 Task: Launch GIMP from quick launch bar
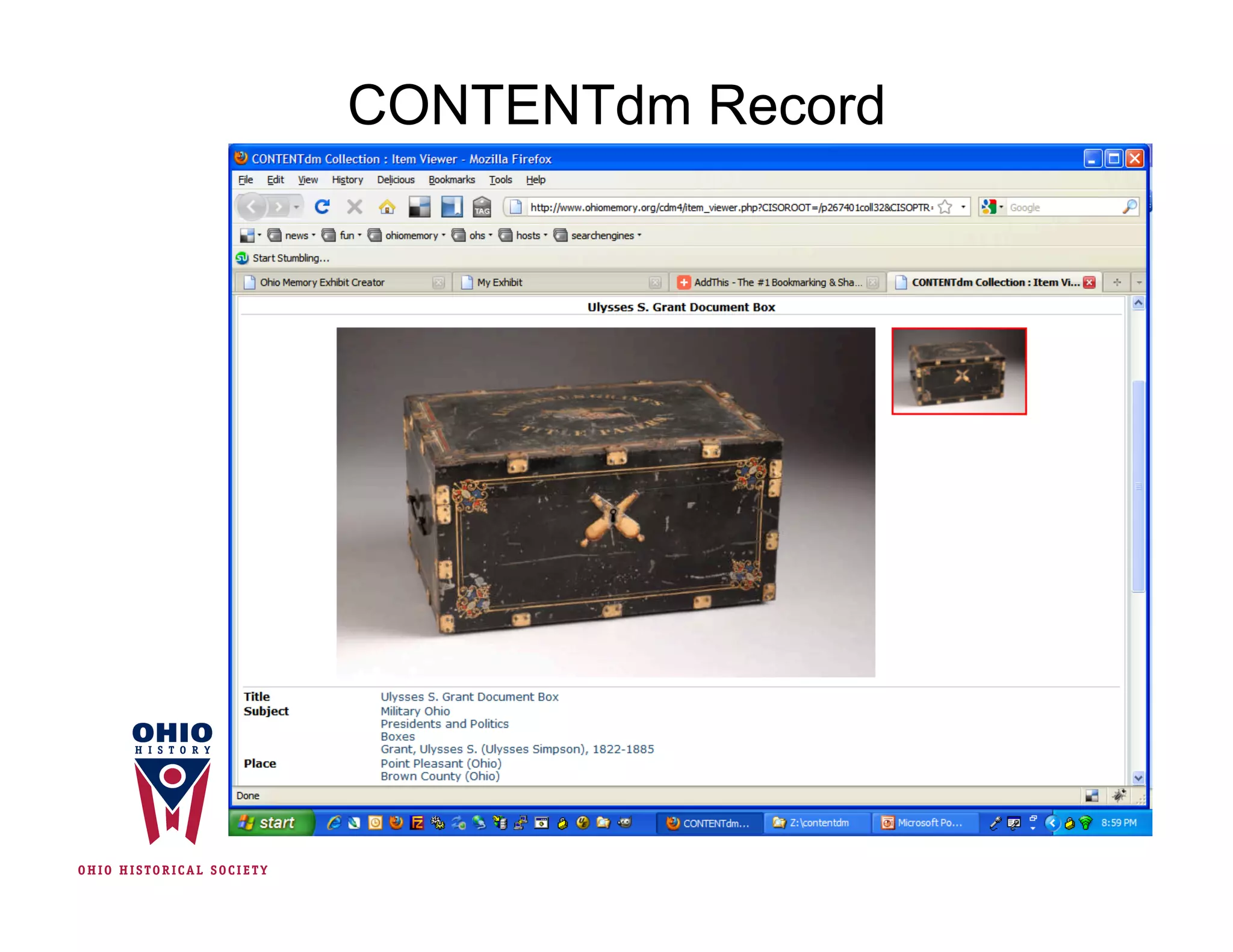[x=624, y=823]
